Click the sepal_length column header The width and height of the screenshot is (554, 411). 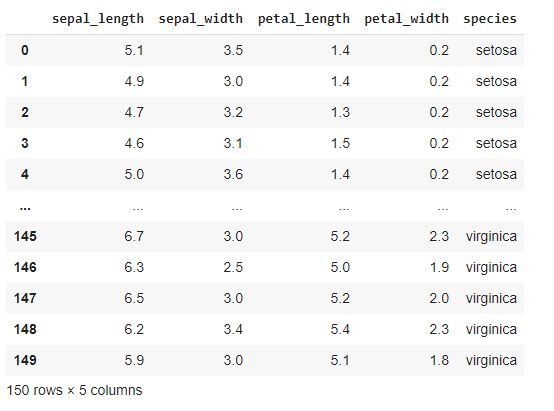98,19
